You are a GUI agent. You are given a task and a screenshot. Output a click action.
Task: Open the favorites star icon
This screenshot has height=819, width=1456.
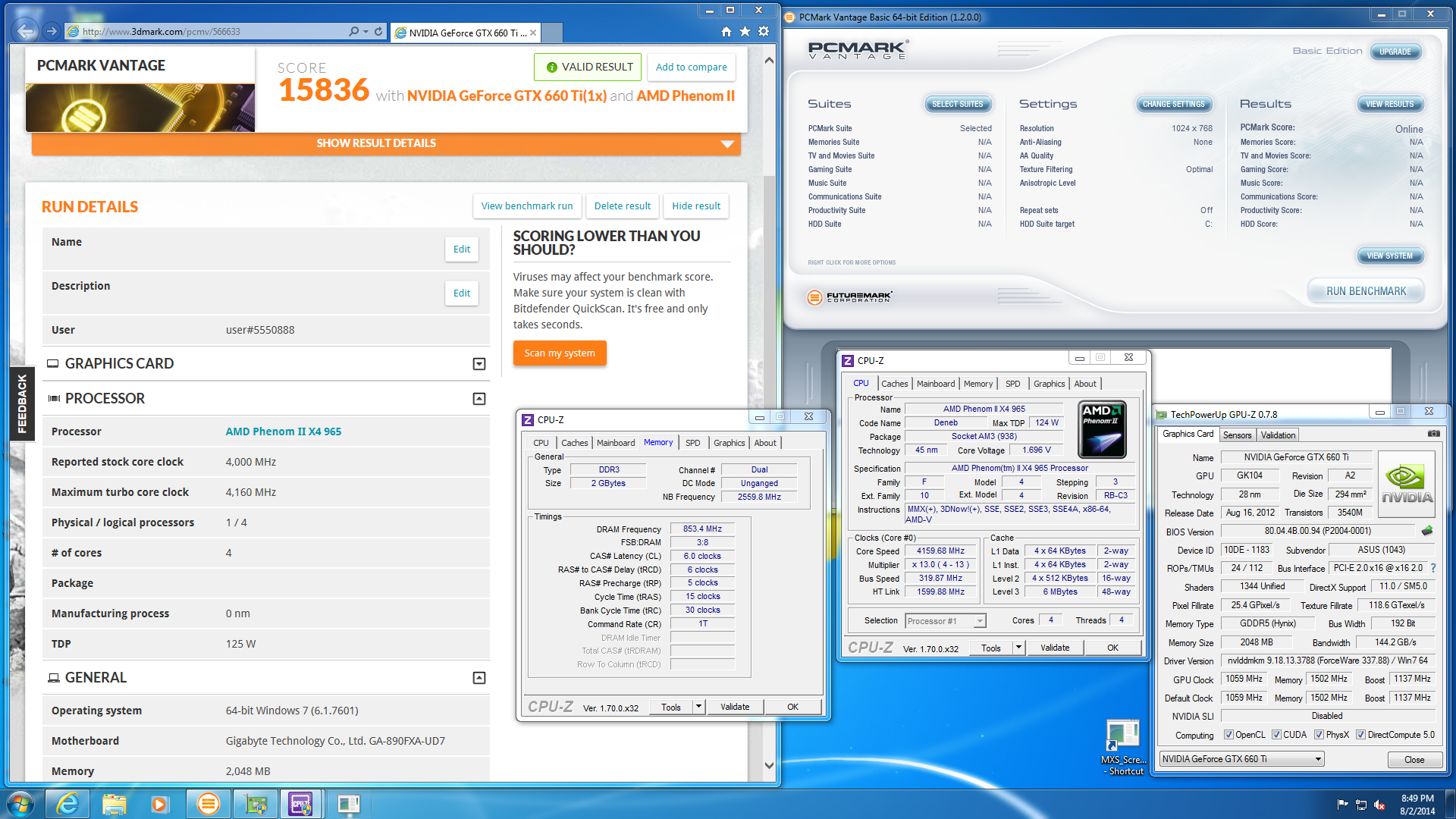[x=745, y=31]
